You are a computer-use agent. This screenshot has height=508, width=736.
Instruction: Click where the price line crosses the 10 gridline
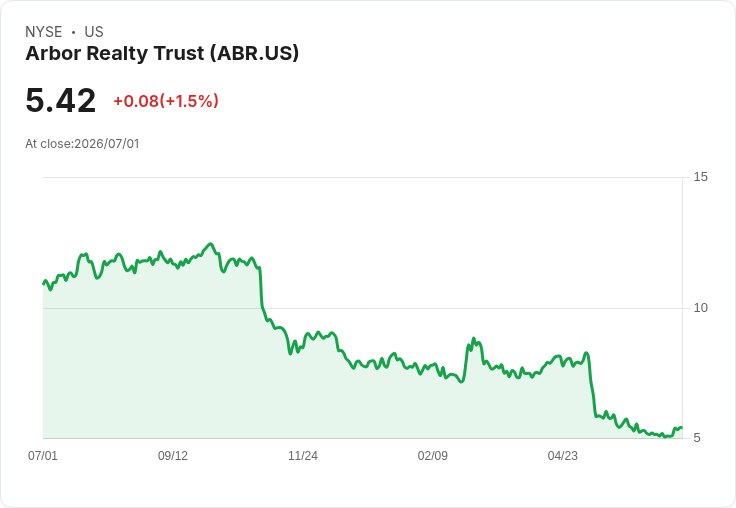pos(262,308)
